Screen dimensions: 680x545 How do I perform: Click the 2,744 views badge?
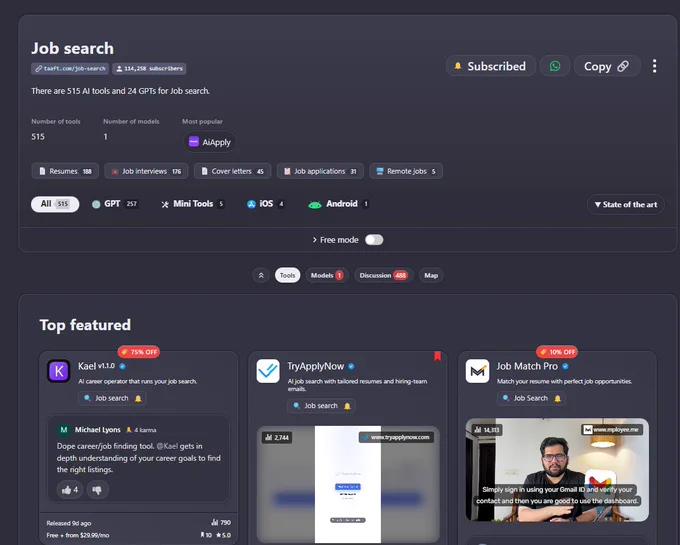pos(277,437)
